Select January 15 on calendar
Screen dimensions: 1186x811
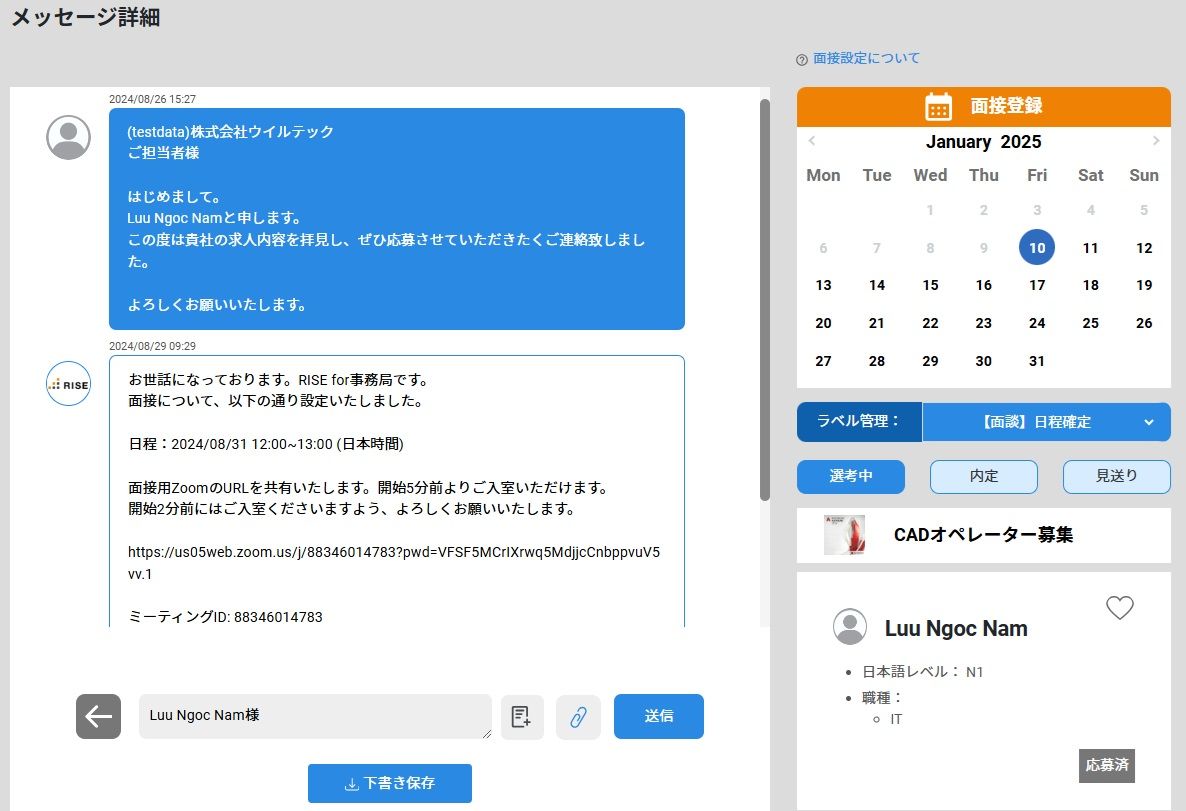(x=930, y=285)
